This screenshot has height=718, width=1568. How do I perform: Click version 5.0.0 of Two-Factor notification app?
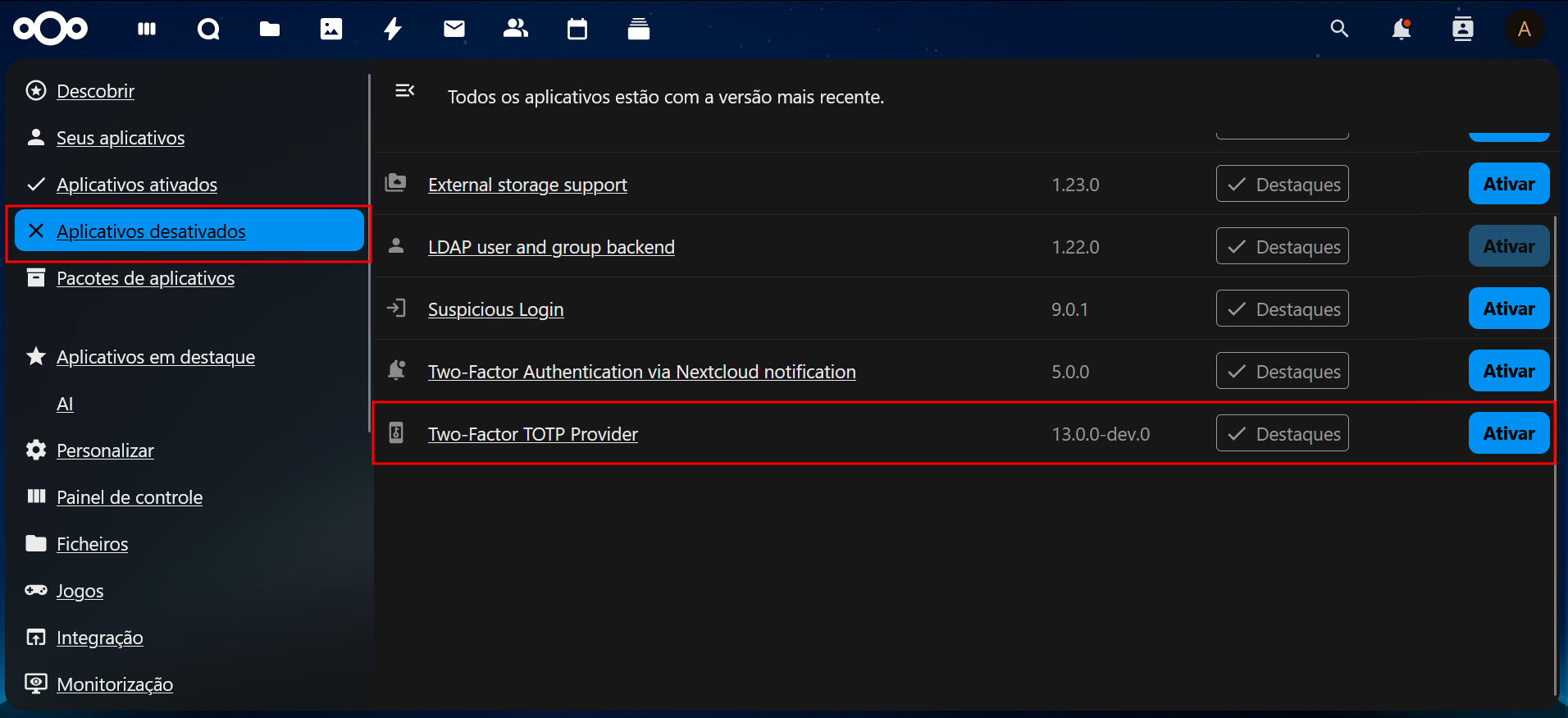(x=1070, y=372)
